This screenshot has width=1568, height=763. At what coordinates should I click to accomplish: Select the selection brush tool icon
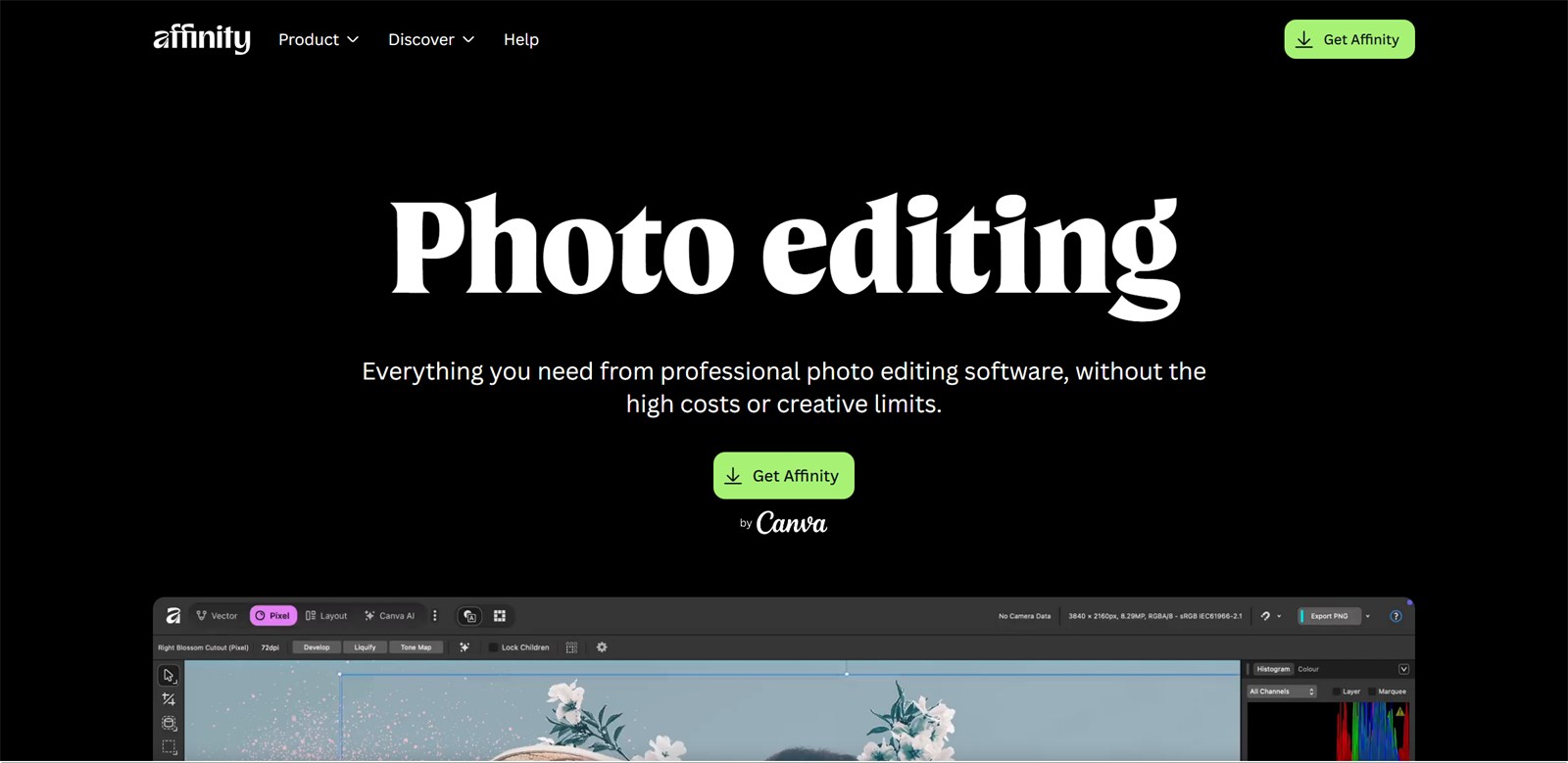(169, 724)
